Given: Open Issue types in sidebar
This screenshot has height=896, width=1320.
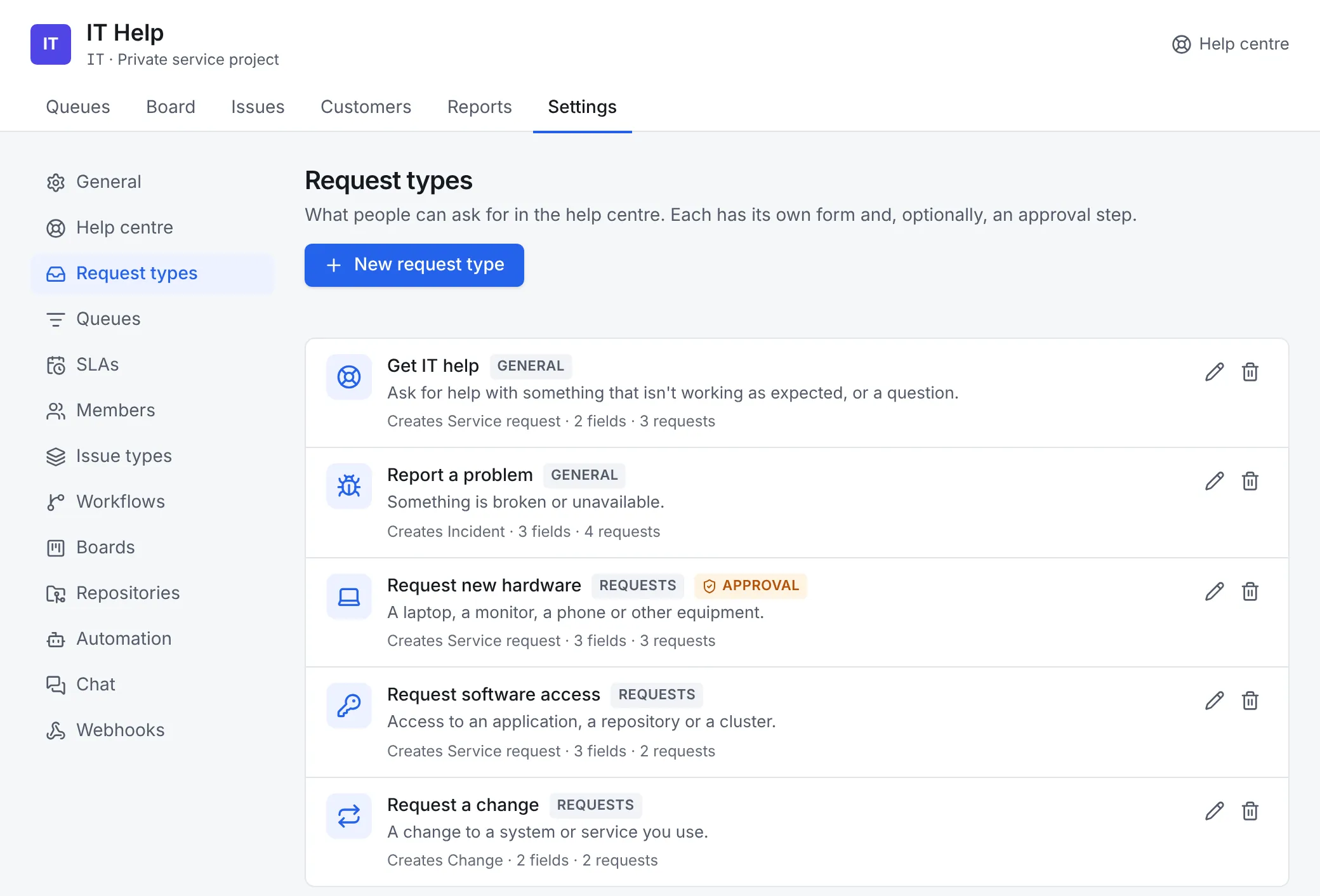Looking at the screenshot, I should (x=152, y=456).
